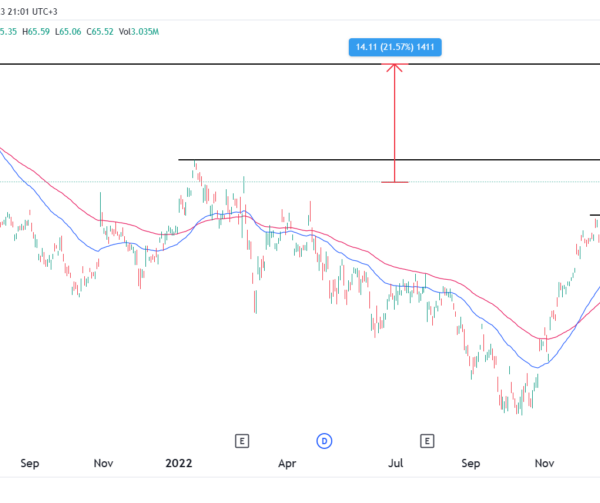Click the 2022 time axis label
Image resolution: width=600 pixels, height=503 pixels.
[179, 463]
